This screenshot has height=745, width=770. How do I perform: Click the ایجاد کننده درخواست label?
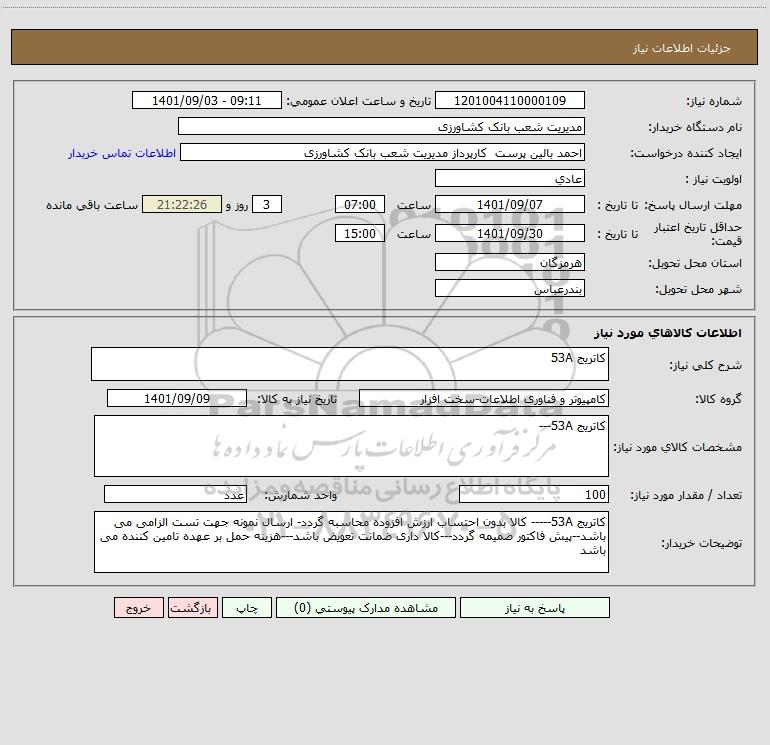pyautogui.click(x=686, y=153)
